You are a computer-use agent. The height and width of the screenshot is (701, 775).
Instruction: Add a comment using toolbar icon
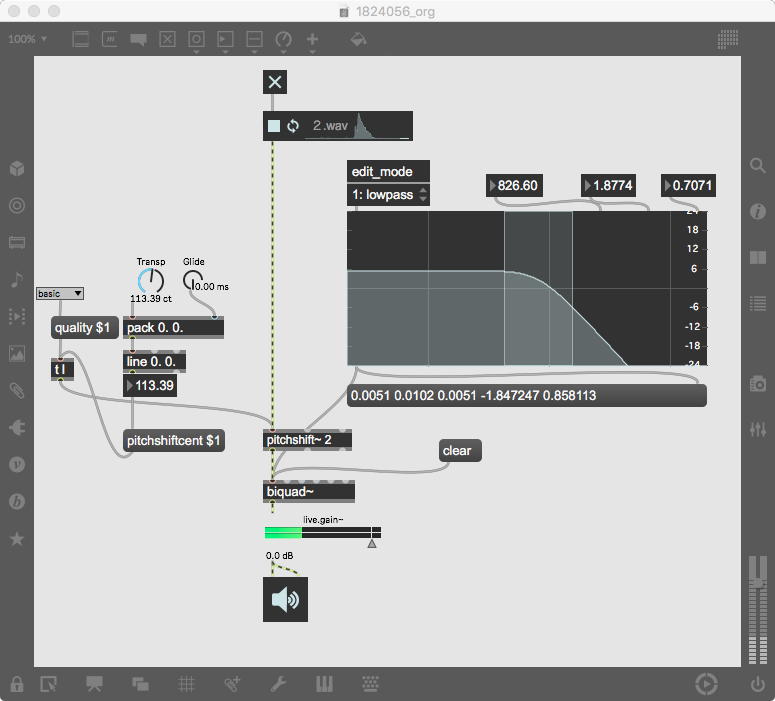point(138,40)
